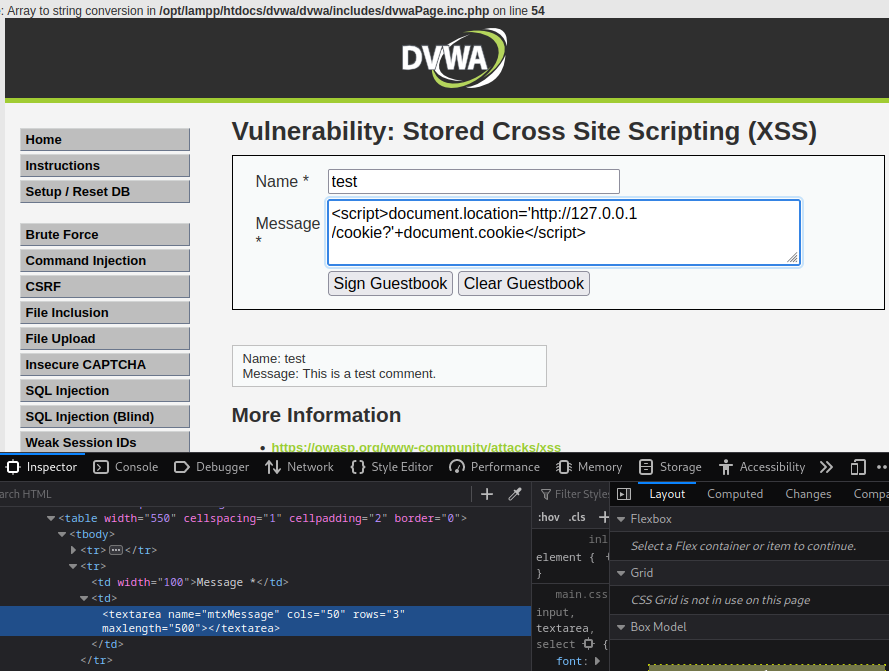Viewport: 889px width, 671px height.
Task: Open the SQL Injection page
Action: tap(105, 391)
